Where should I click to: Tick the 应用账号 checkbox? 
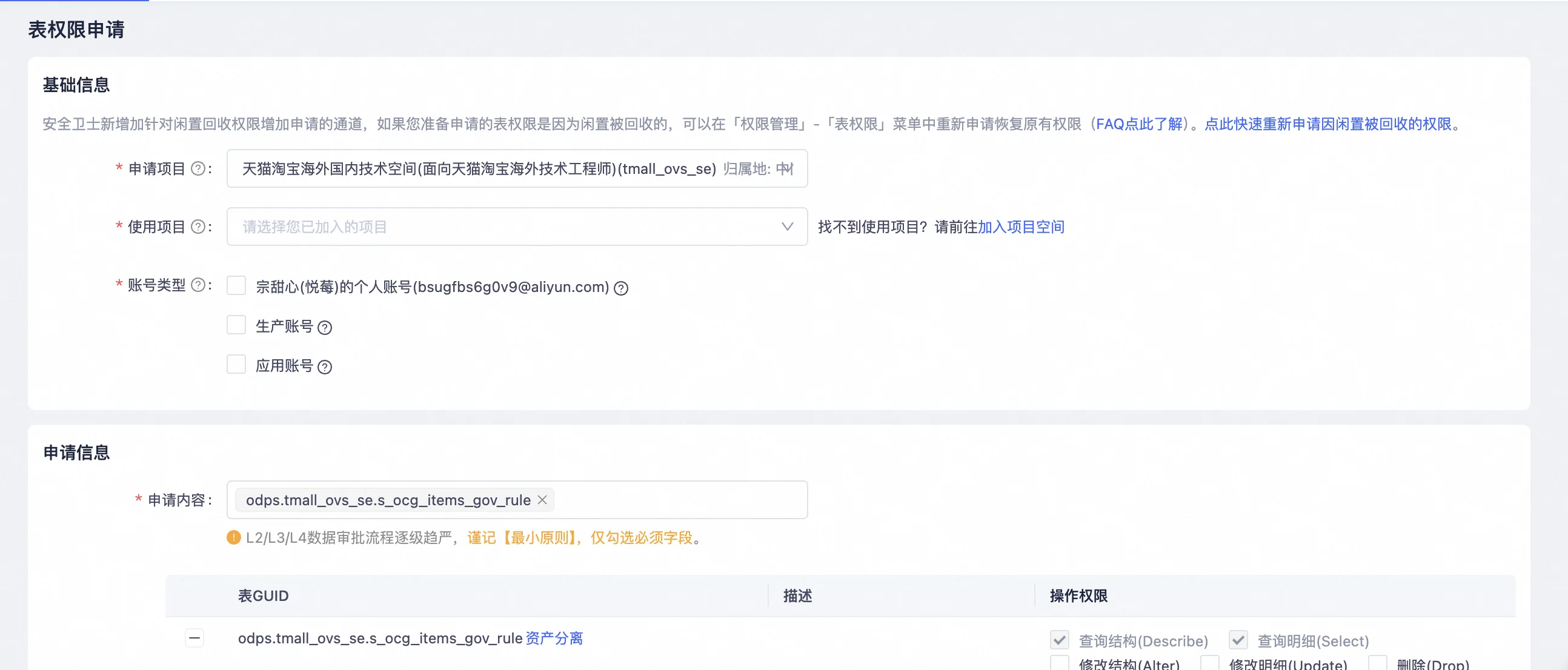(x=236, y=365)
